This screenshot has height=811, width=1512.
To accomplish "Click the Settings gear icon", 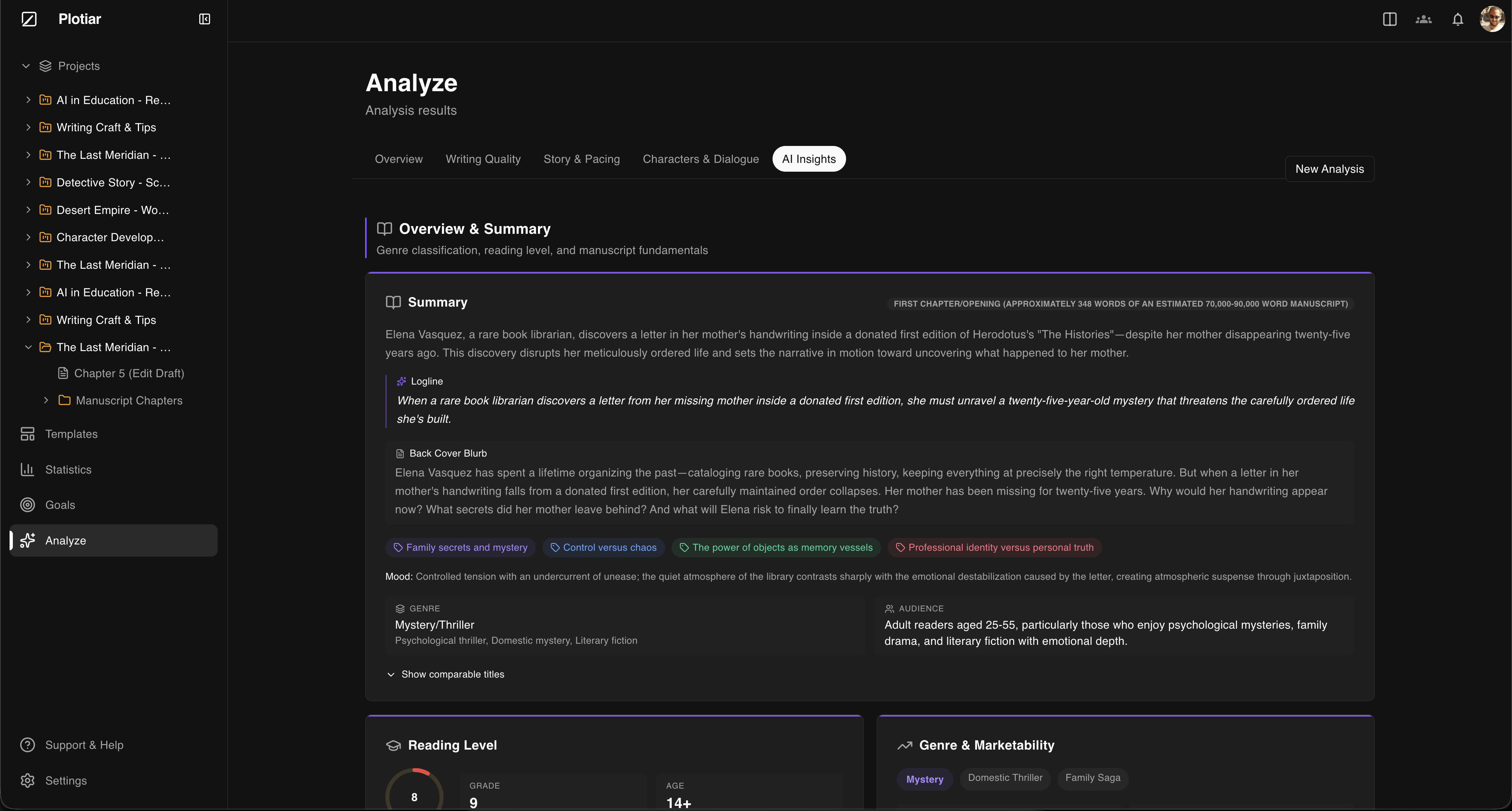I will pos(28,780).
